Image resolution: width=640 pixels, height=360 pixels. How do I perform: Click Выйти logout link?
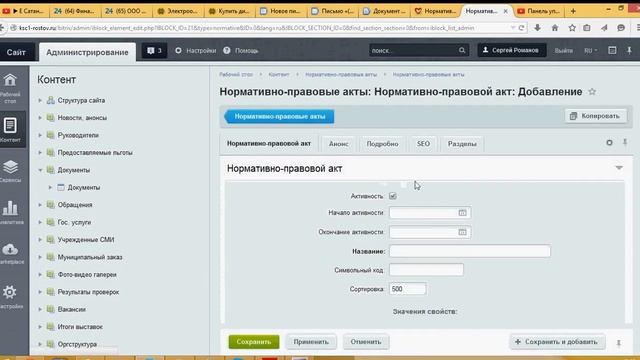click(563, 51)
